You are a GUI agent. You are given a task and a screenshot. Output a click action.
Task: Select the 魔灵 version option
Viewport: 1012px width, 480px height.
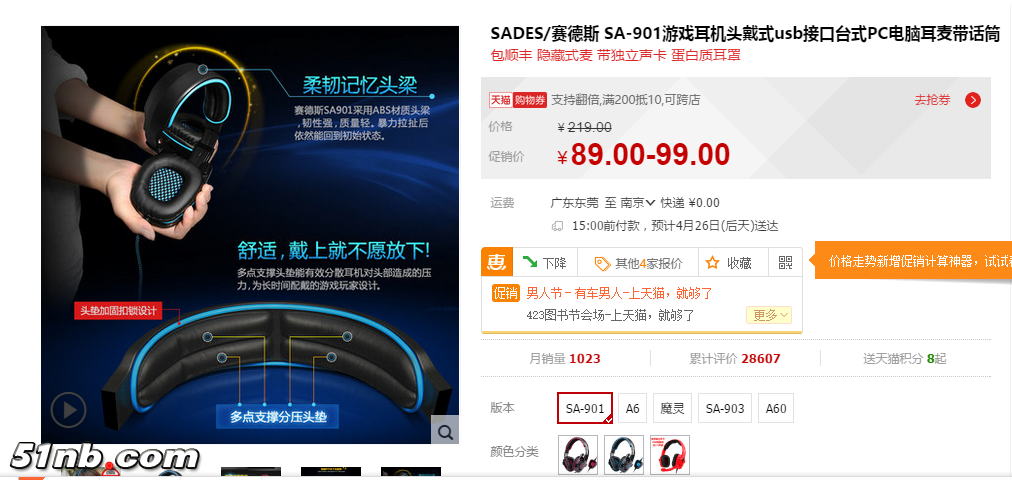pos(672,408)
